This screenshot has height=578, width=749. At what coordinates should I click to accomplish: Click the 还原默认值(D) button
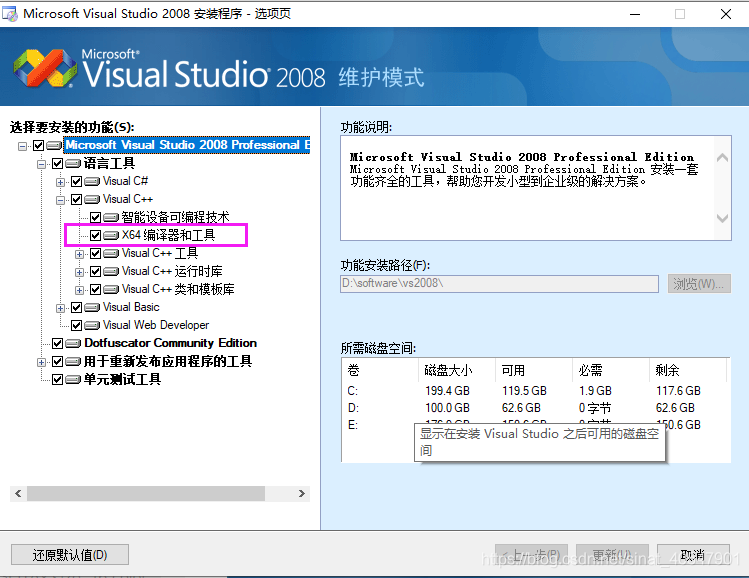[70, 555]
